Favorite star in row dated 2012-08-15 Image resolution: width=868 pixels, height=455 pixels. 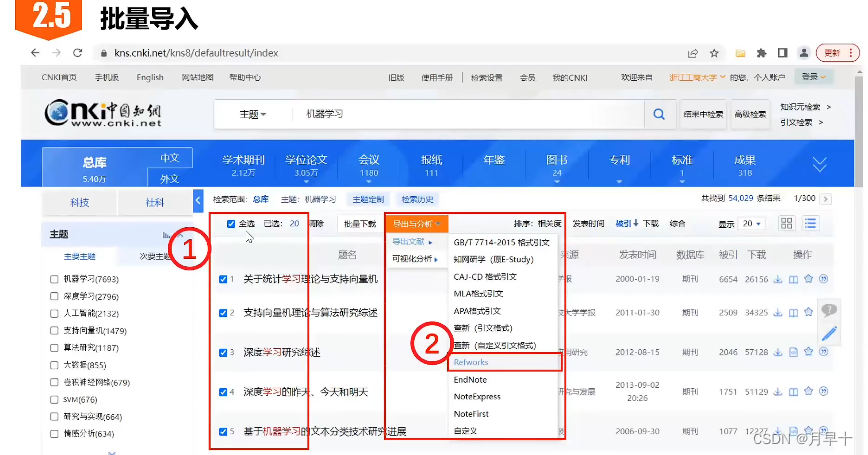(x=808, y=351)
